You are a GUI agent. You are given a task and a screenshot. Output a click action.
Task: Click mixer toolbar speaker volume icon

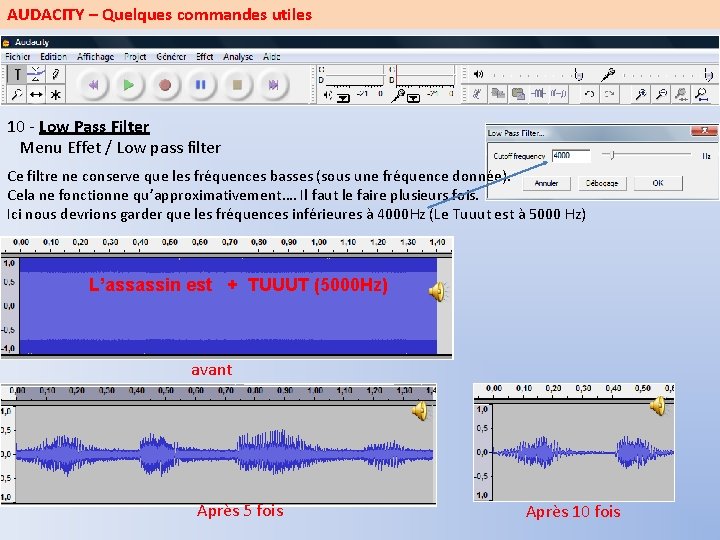(x=478, y=74)
